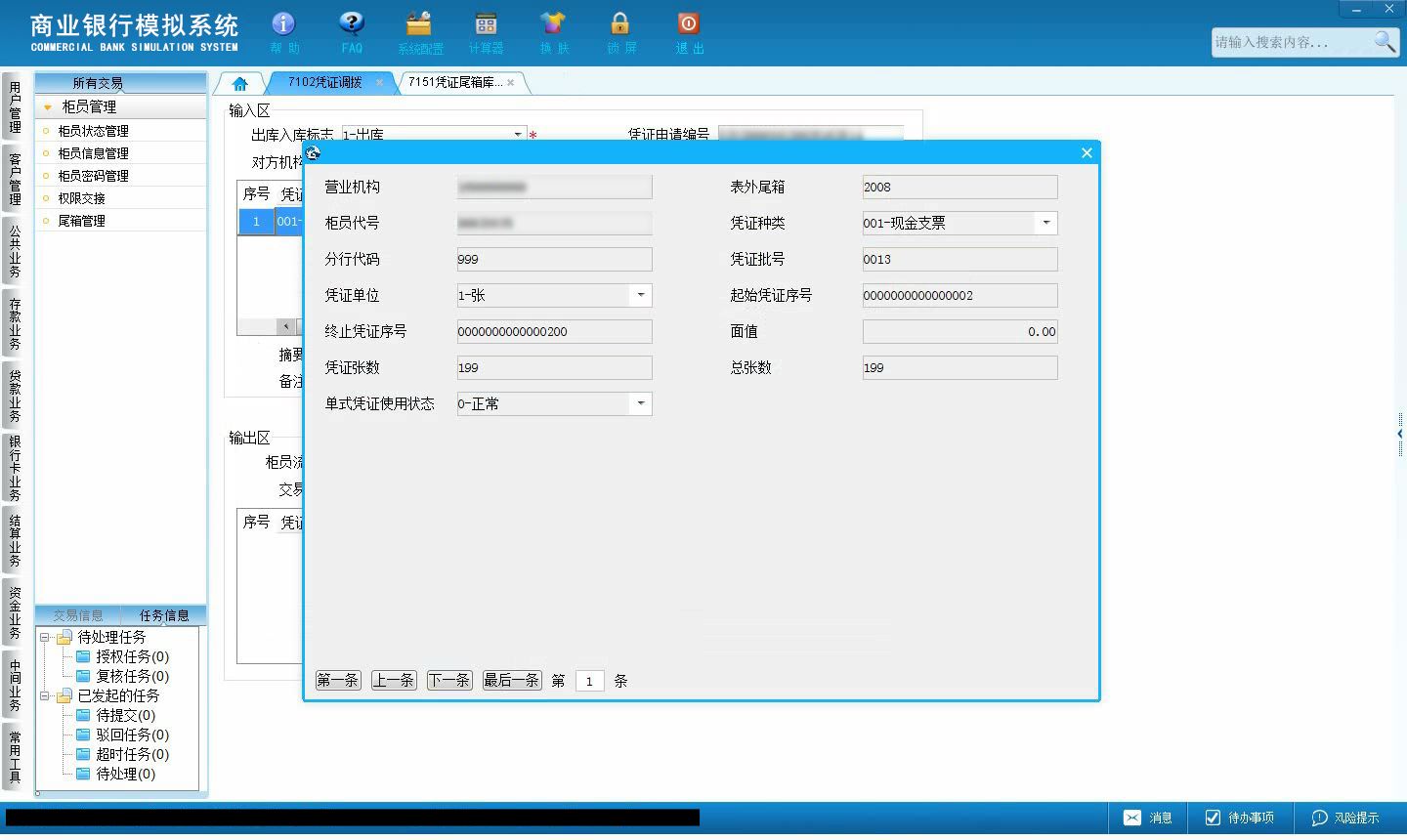Click the 第一条 button
This screenshot has height=840, width=1407.
(x=337, y=680)
